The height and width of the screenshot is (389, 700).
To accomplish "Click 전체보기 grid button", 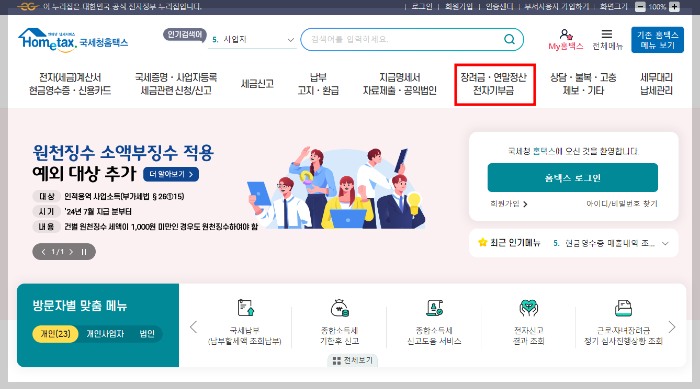I will 353,360.
